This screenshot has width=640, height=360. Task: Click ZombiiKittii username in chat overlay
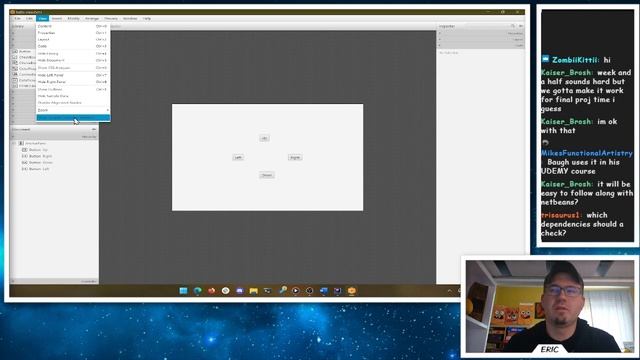click(x=576, y=60)
